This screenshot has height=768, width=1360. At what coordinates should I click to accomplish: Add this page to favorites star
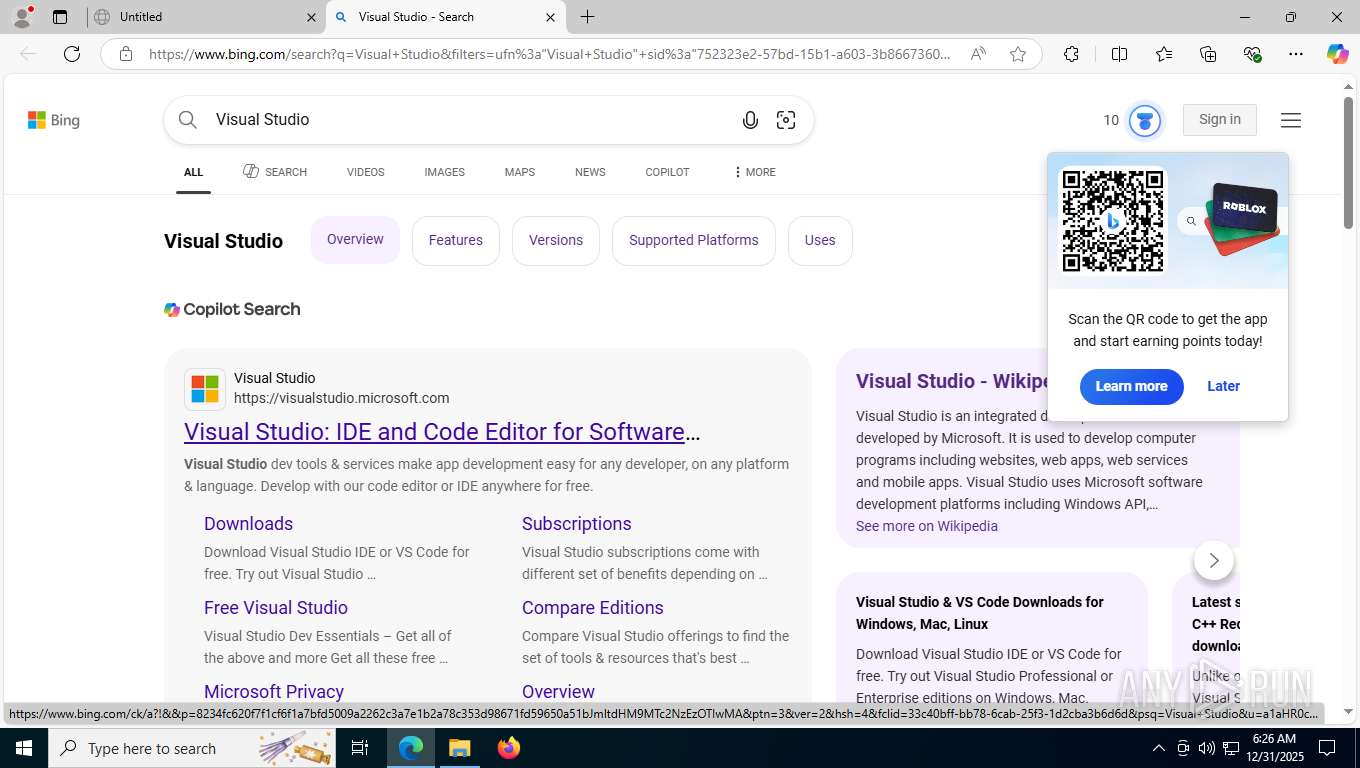pos(1018,54)
